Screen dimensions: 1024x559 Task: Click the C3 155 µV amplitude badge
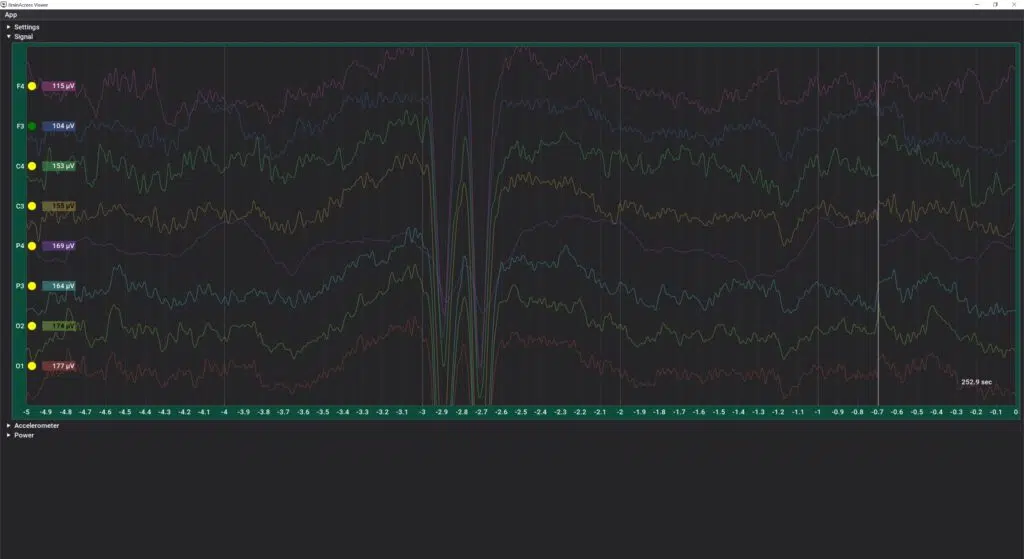59,206
